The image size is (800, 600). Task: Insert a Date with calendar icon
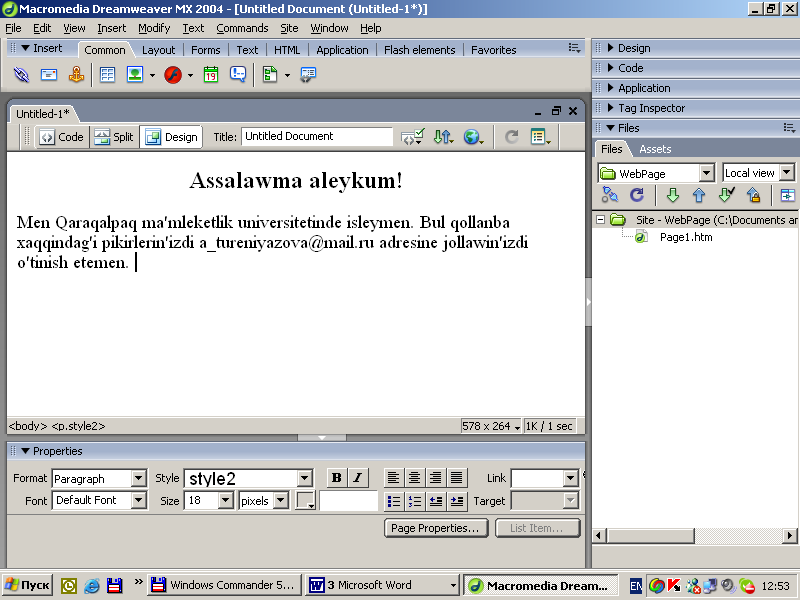tap(211, 75)
